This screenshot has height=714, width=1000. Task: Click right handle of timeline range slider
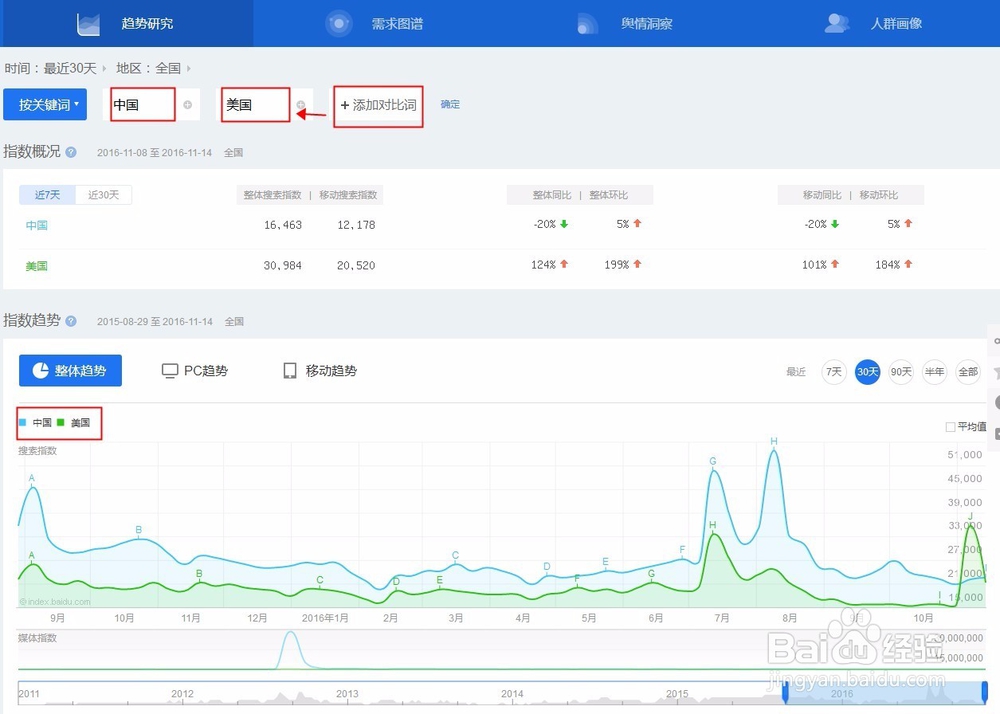(985, 692)
